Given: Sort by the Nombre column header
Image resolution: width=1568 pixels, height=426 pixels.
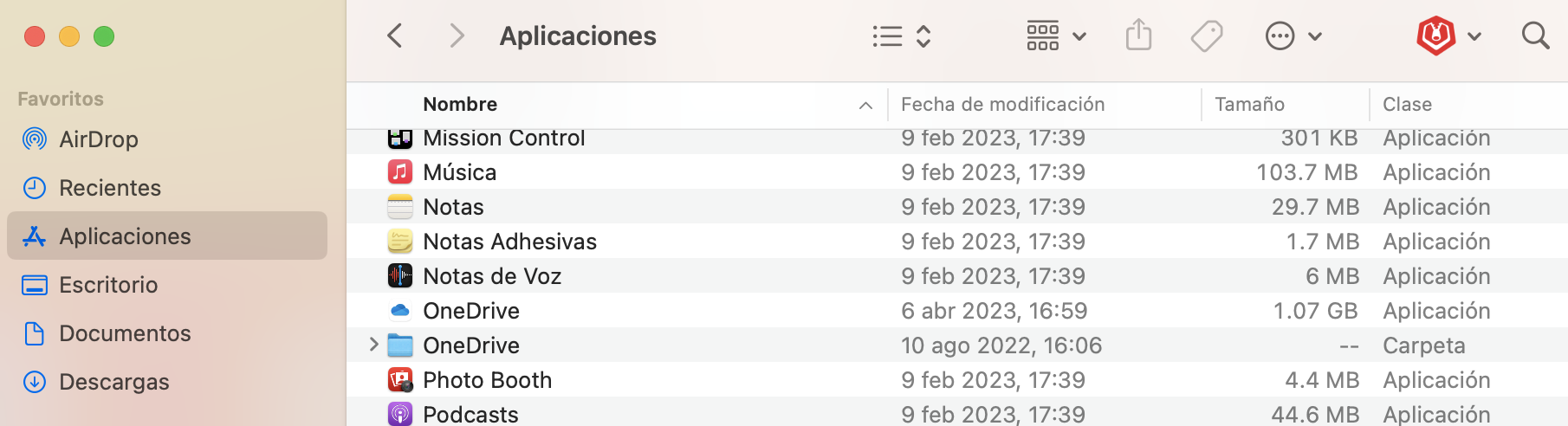Looking at the screenshot, I should pos(460,105).
